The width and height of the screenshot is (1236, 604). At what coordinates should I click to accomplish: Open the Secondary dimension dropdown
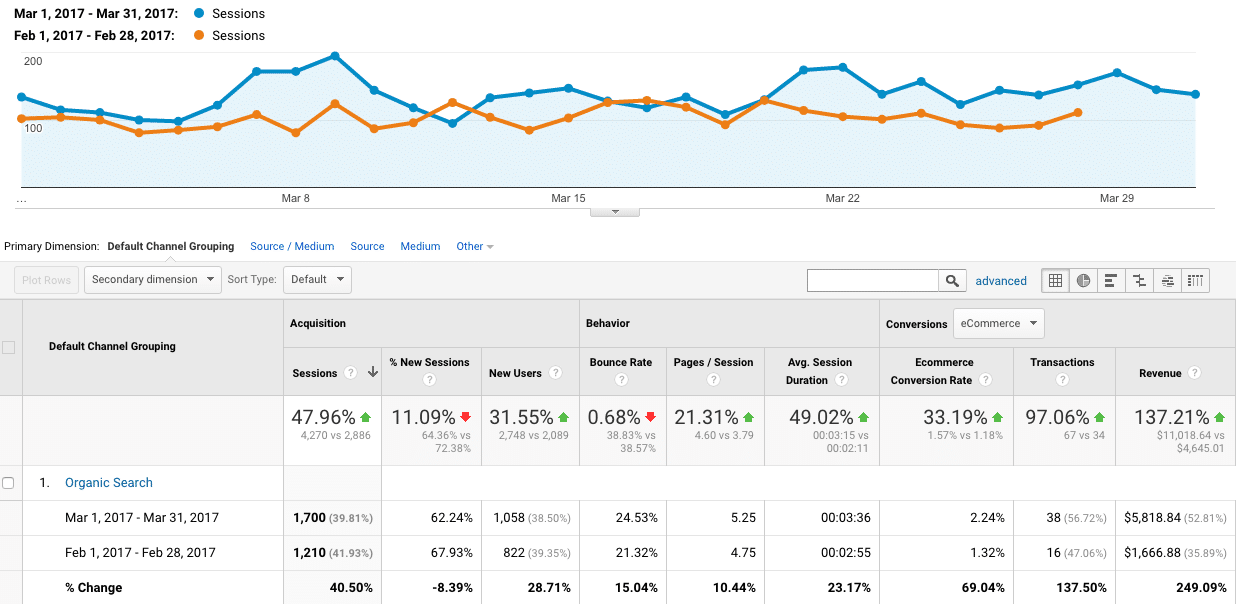(153, 280)
